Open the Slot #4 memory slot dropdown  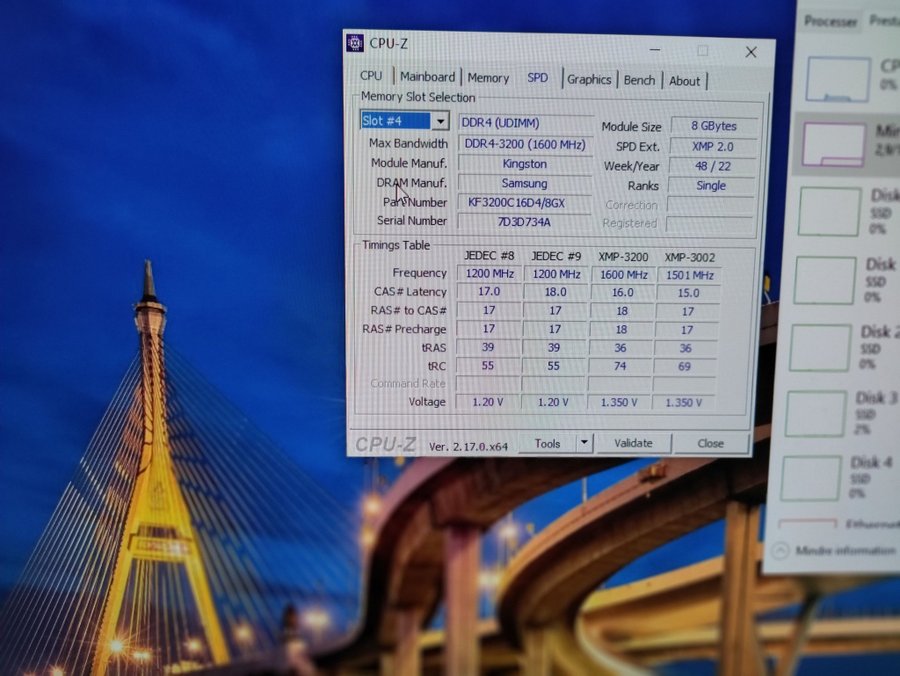[x=404, y=121]
